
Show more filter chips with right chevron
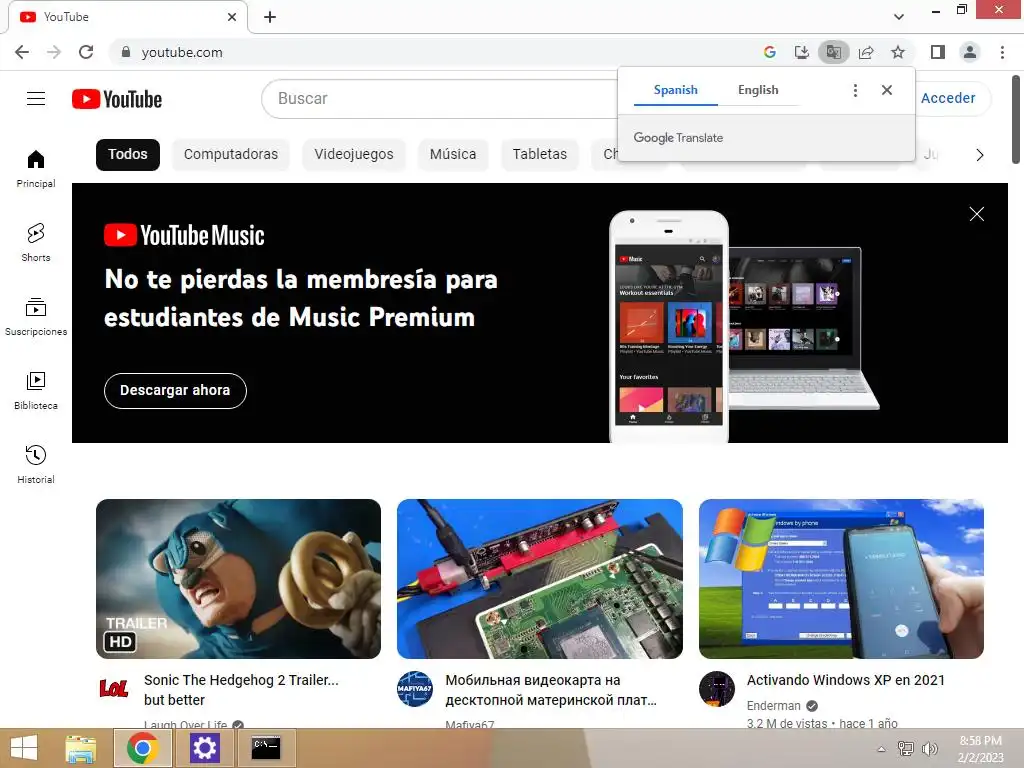[x=979, y=155]
